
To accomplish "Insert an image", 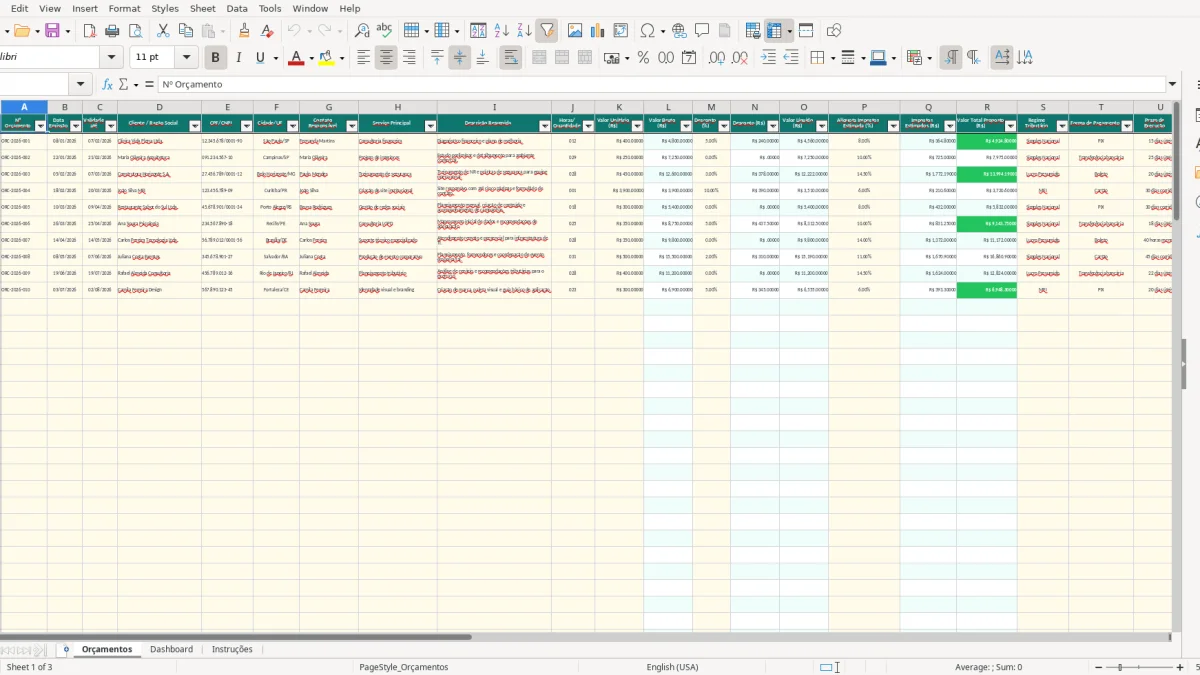I will tap(575, 31).
